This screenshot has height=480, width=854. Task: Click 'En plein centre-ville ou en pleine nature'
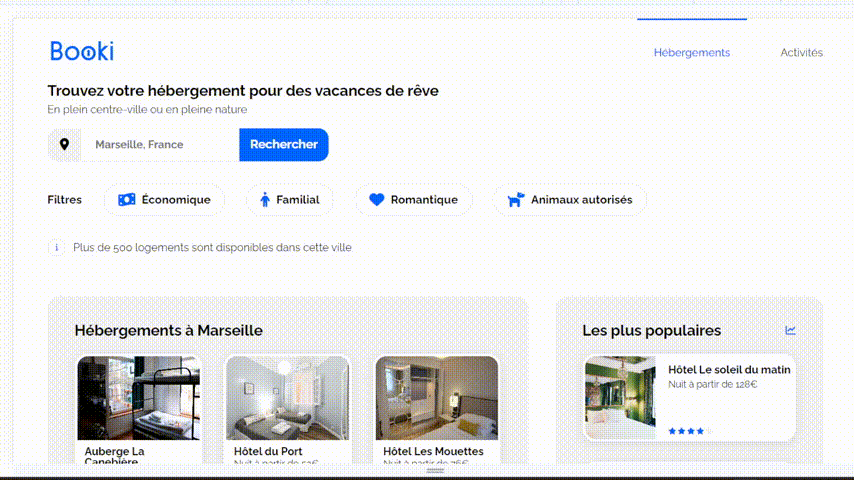pyautogui.click(x=147, y=110)
